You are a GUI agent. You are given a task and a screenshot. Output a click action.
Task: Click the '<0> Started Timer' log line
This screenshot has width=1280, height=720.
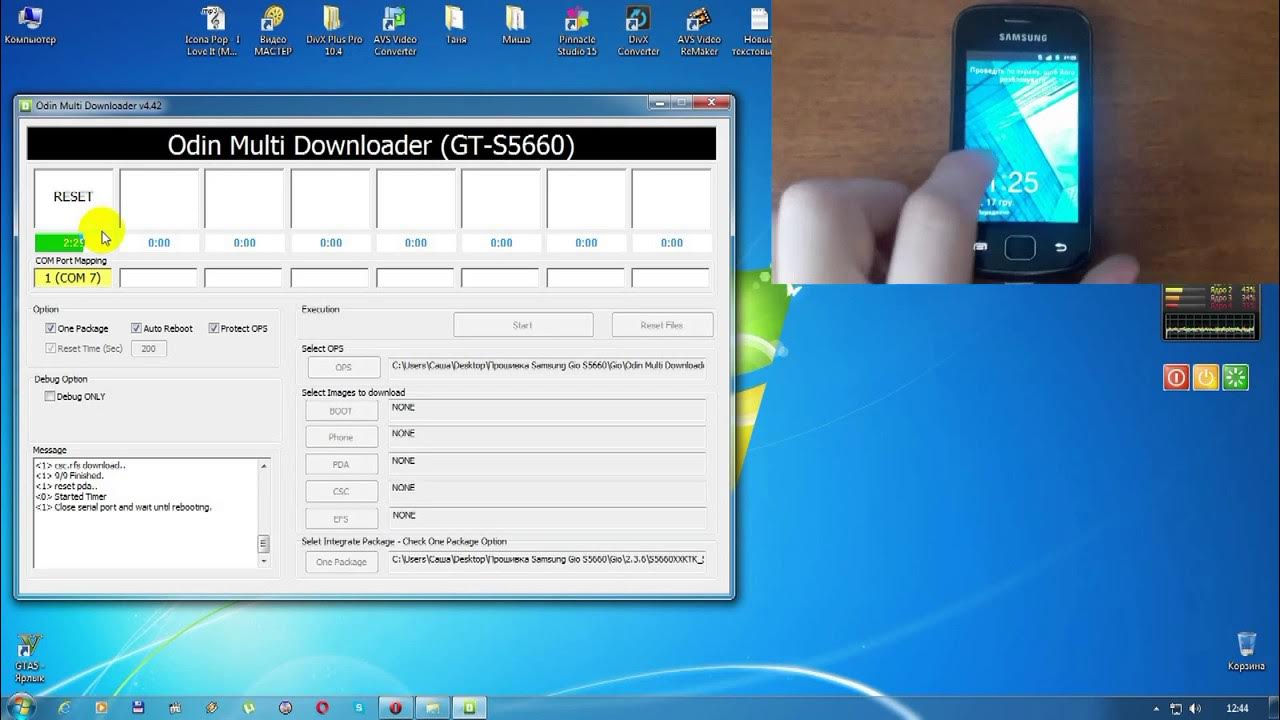[x=71, y=497]
